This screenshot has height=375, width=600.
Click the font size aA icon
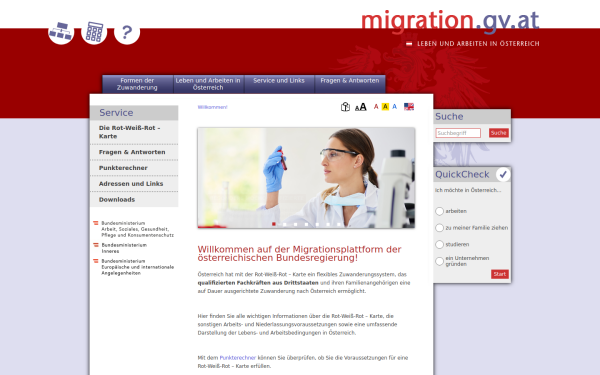(x=360, y=107)
